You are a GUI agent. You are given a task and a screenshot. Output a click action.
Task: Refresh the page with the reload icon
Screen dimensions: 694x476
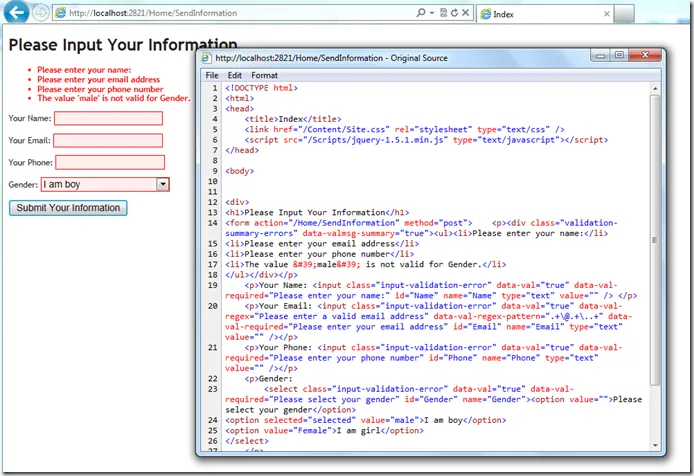[x=454, y=14]
